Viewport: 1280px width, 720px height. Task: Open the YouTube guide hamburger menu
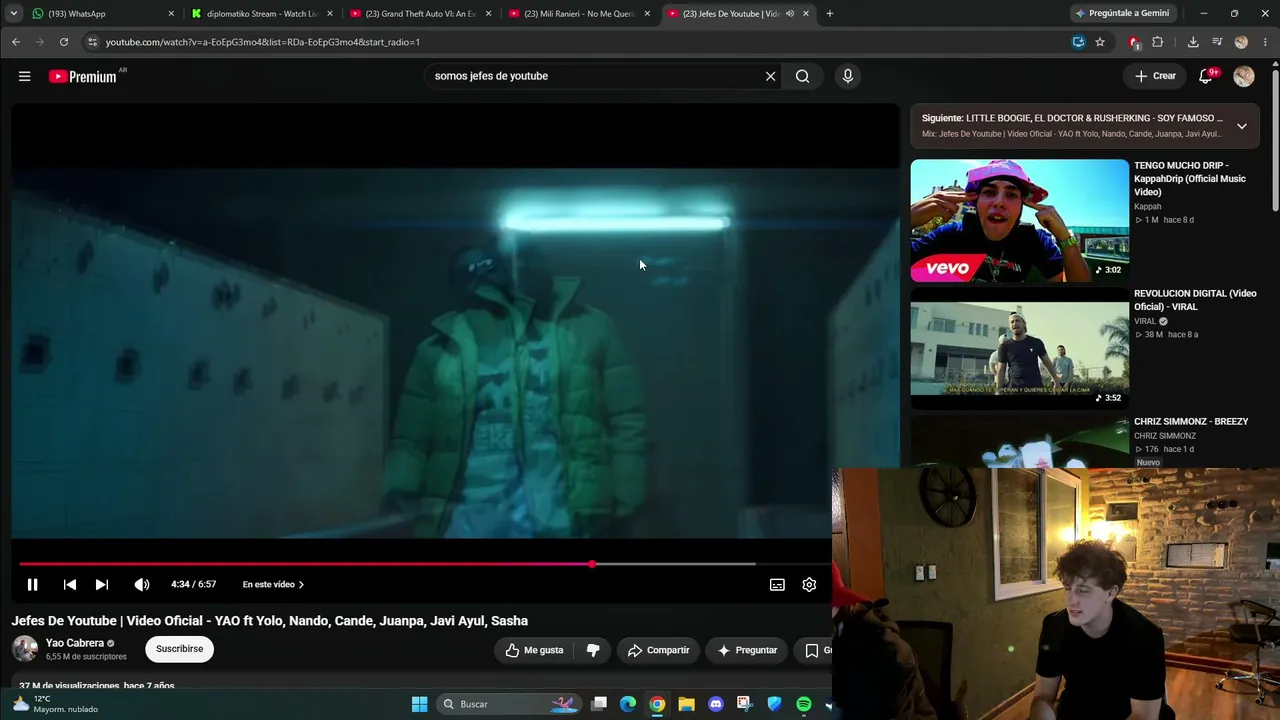[x=24, y=76]
